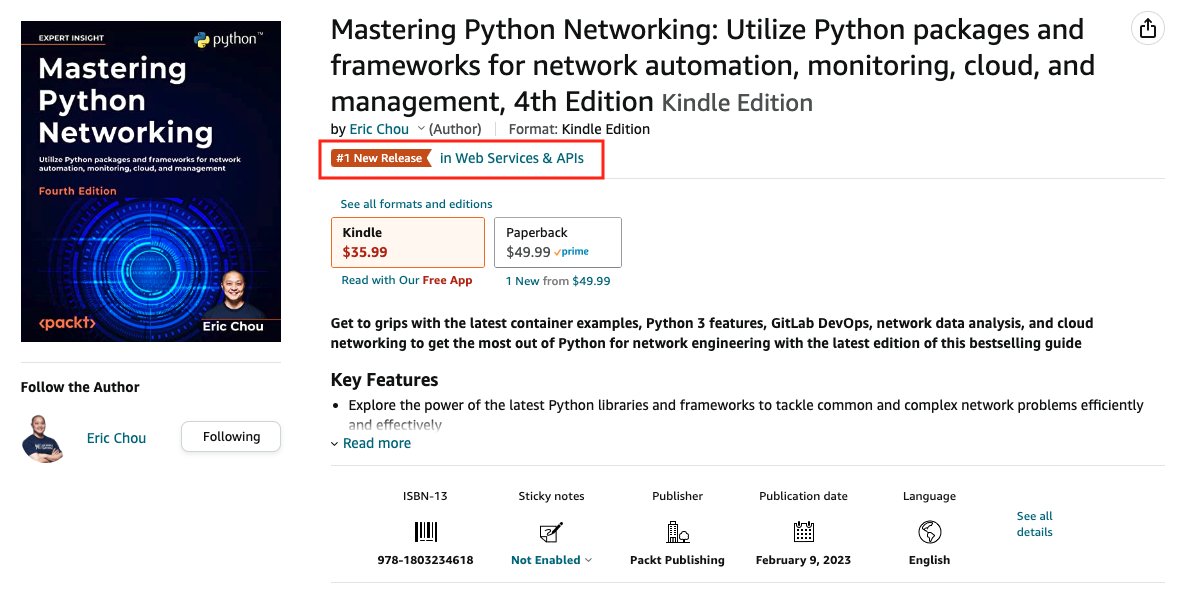Click Eric Chou's author avatar photo
1198x589 pixels.
point(42,438)
